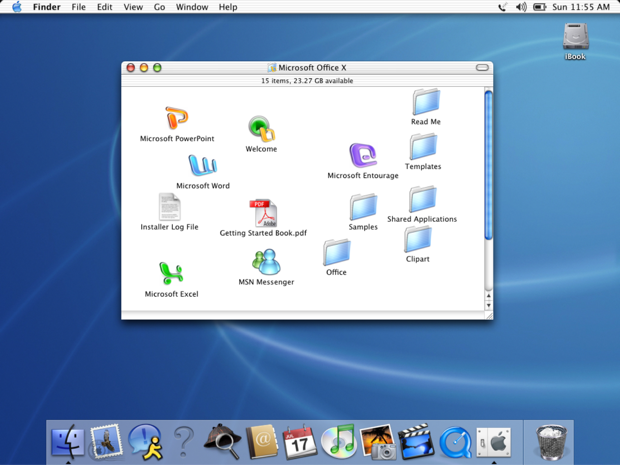The image size is (620, 465).
Task: Launch iTunes from the Dock
Action: tap(339, 442)
